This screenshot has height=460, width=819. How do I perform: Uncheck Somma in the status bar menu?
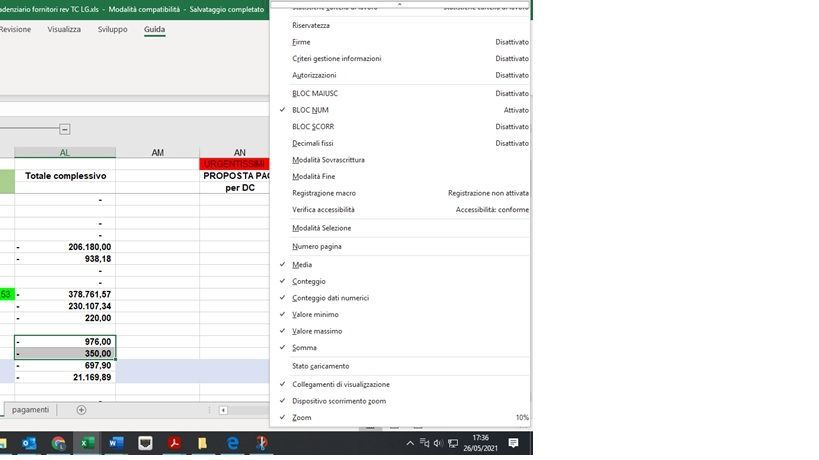pyautogui.click(x=400, y=348)
